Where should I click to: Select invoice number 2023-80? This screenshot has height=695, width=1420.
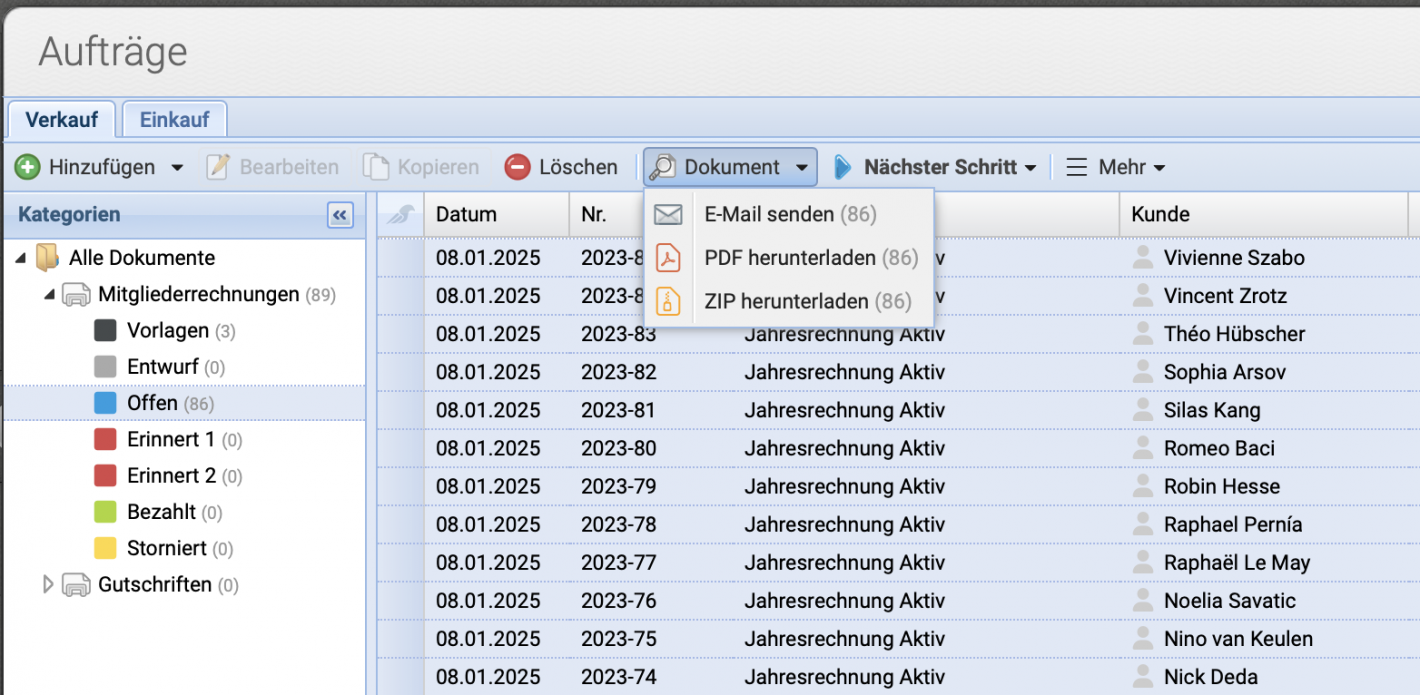(x=619, y=448)
